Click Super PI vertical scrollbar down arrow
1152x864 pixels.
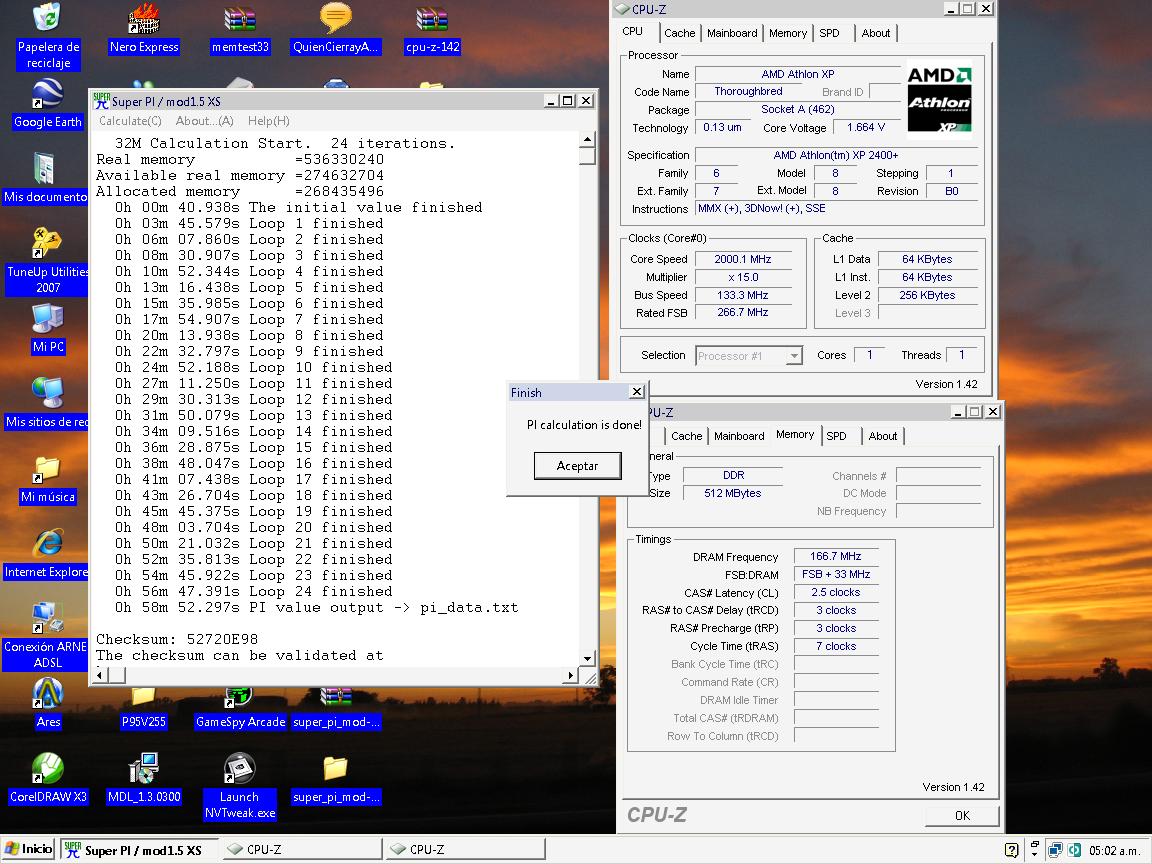tap(587, 659)
